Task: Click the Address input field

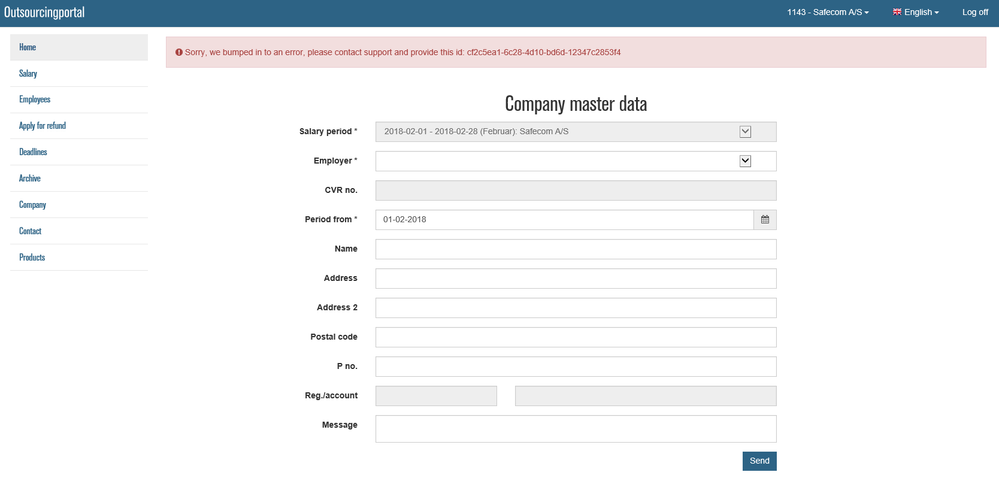Action: point(576,279)
